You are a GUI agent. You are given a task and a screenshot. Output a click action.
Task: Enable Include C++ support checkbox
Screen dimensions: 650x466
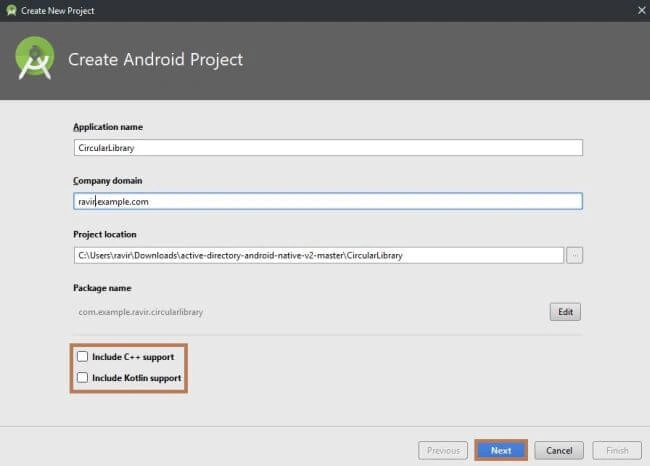tap(82, 357)
